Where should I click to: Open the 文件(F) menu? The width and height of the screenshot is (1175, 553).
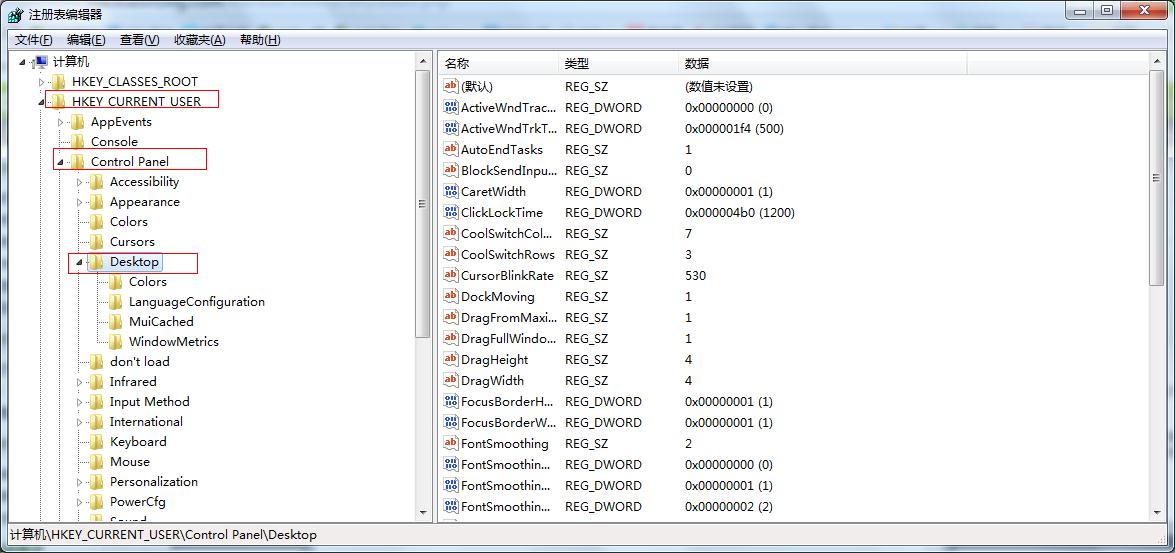(x=34, y=40)
